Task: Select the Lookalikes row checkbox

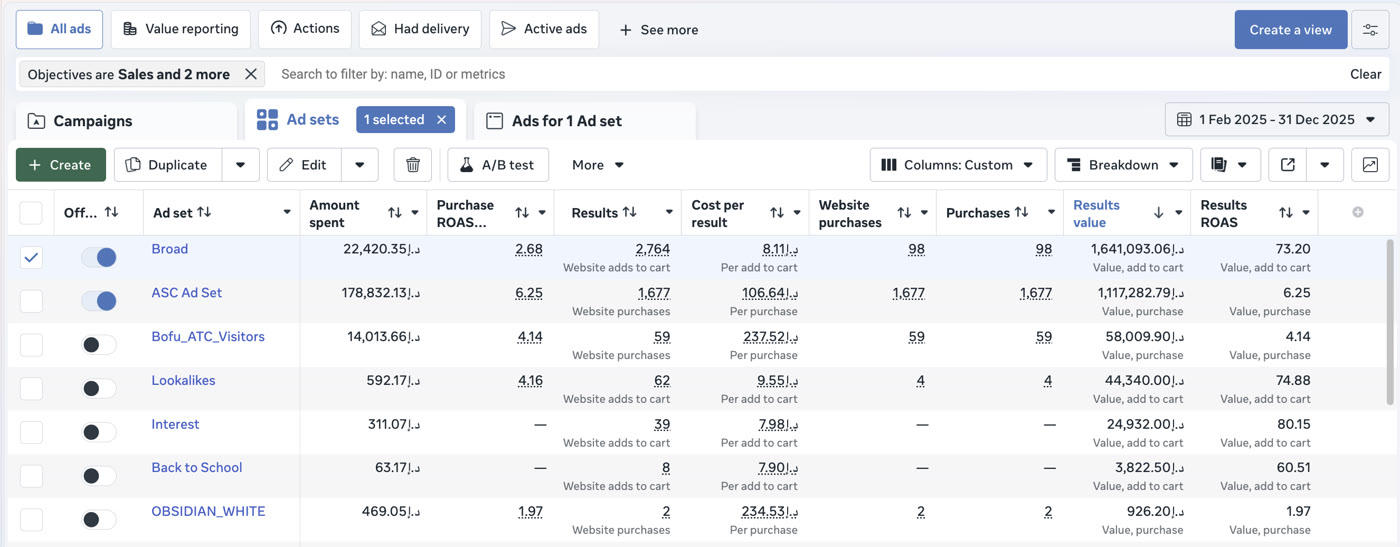Action: tap(31, 389)
